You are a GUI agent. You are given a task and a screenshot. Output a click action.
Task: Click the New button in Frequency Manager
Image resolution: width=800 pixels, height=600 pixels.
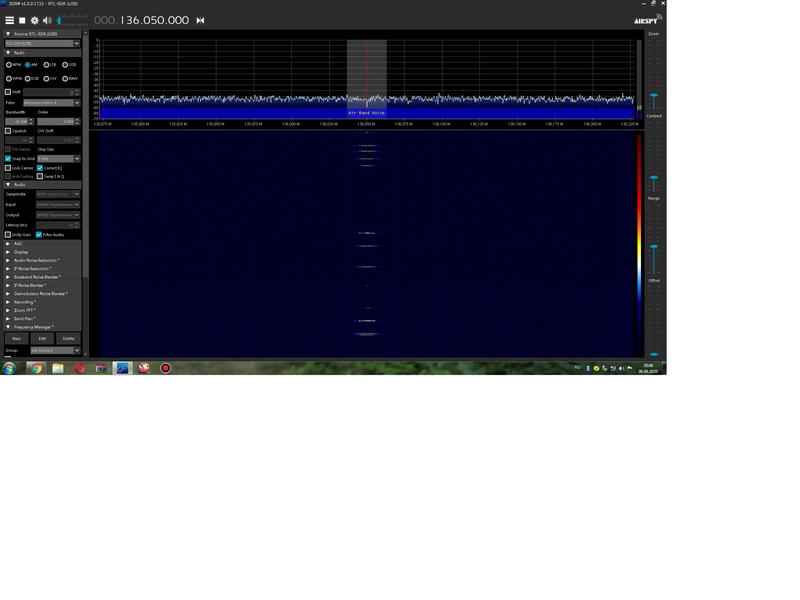tap(16, 338)
